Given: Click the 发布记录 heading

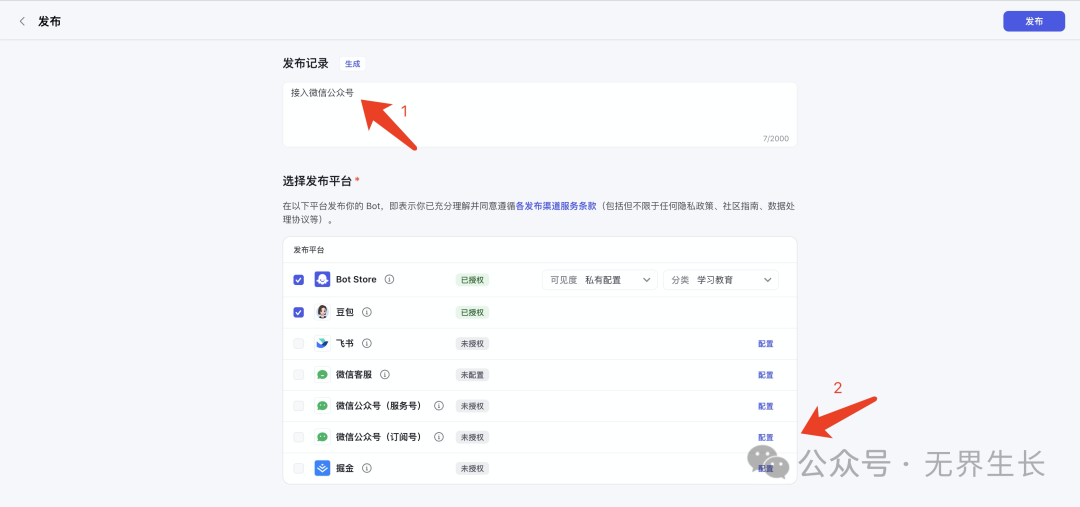Looking at the screenshot, I should 305,63.
